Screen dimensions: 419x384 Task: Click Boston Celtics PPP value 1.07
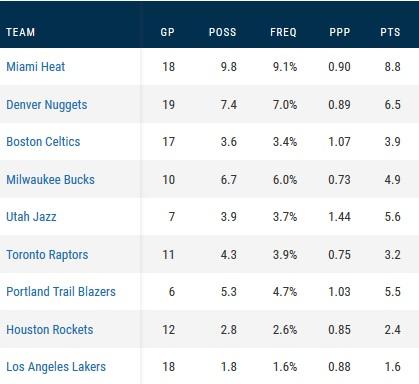[x=339, y=142]
